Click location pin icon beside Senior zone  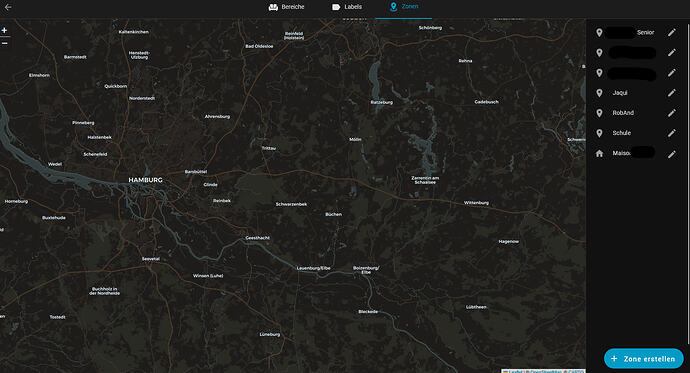tap(599, 33)
